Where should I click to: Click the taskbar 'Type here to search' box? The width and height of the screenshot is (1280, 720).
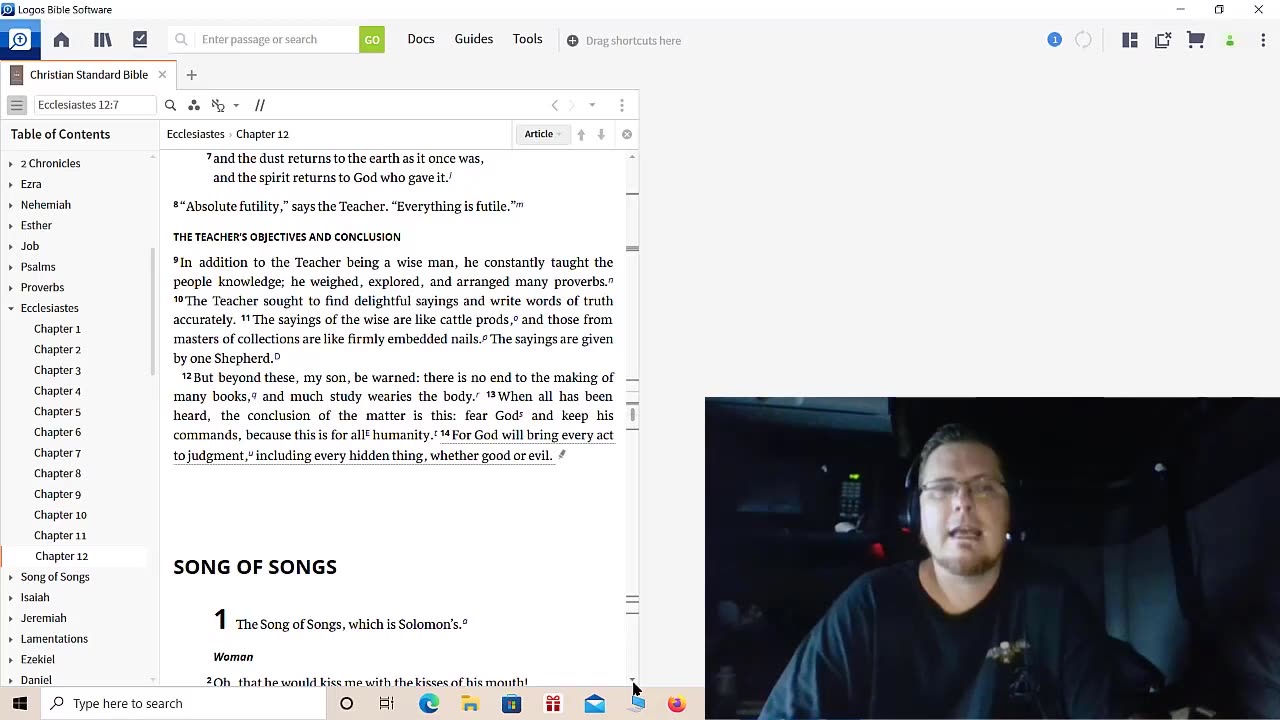pos(183,704)
